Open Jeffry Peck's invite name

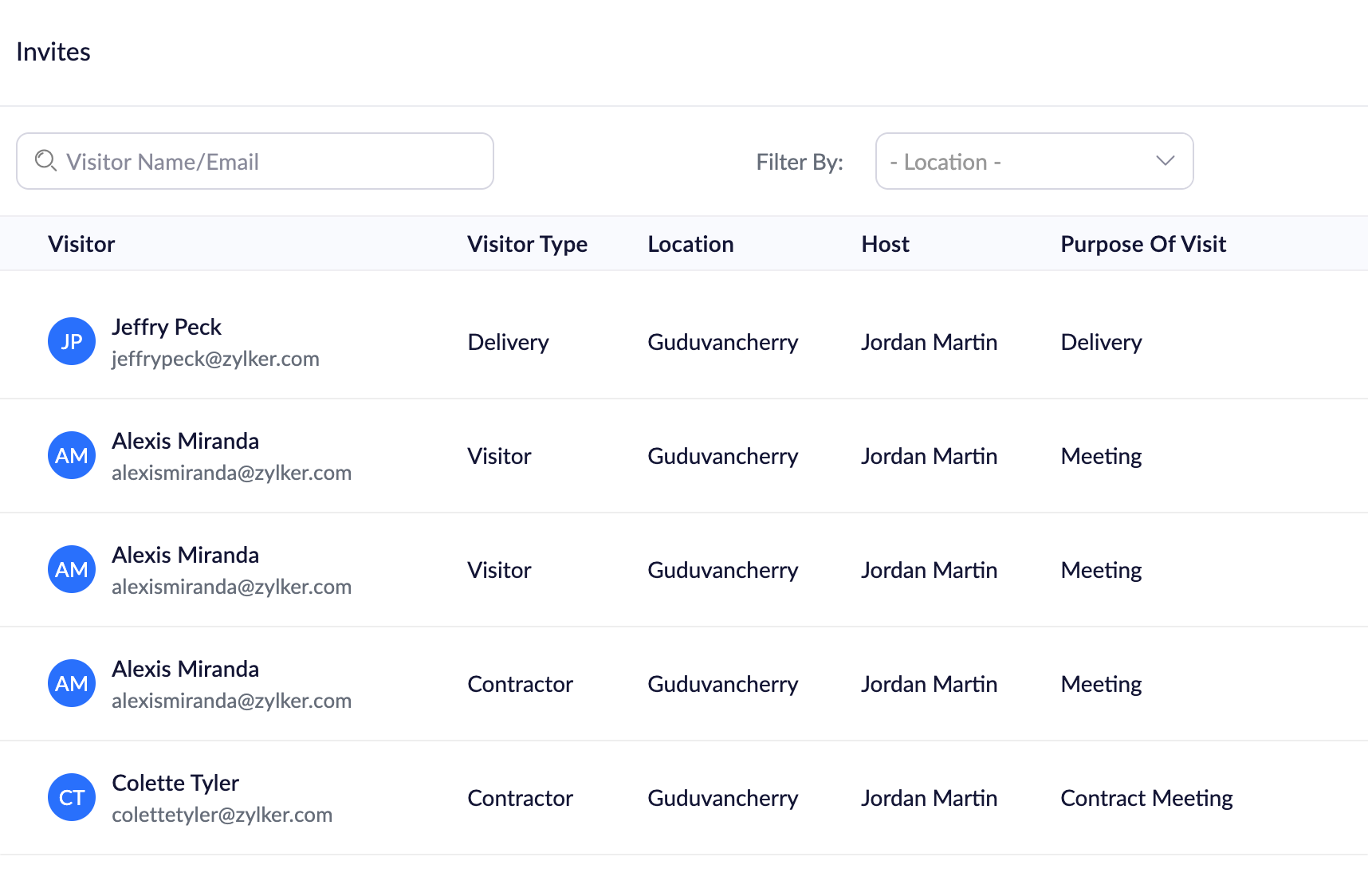tap(167, 327)
